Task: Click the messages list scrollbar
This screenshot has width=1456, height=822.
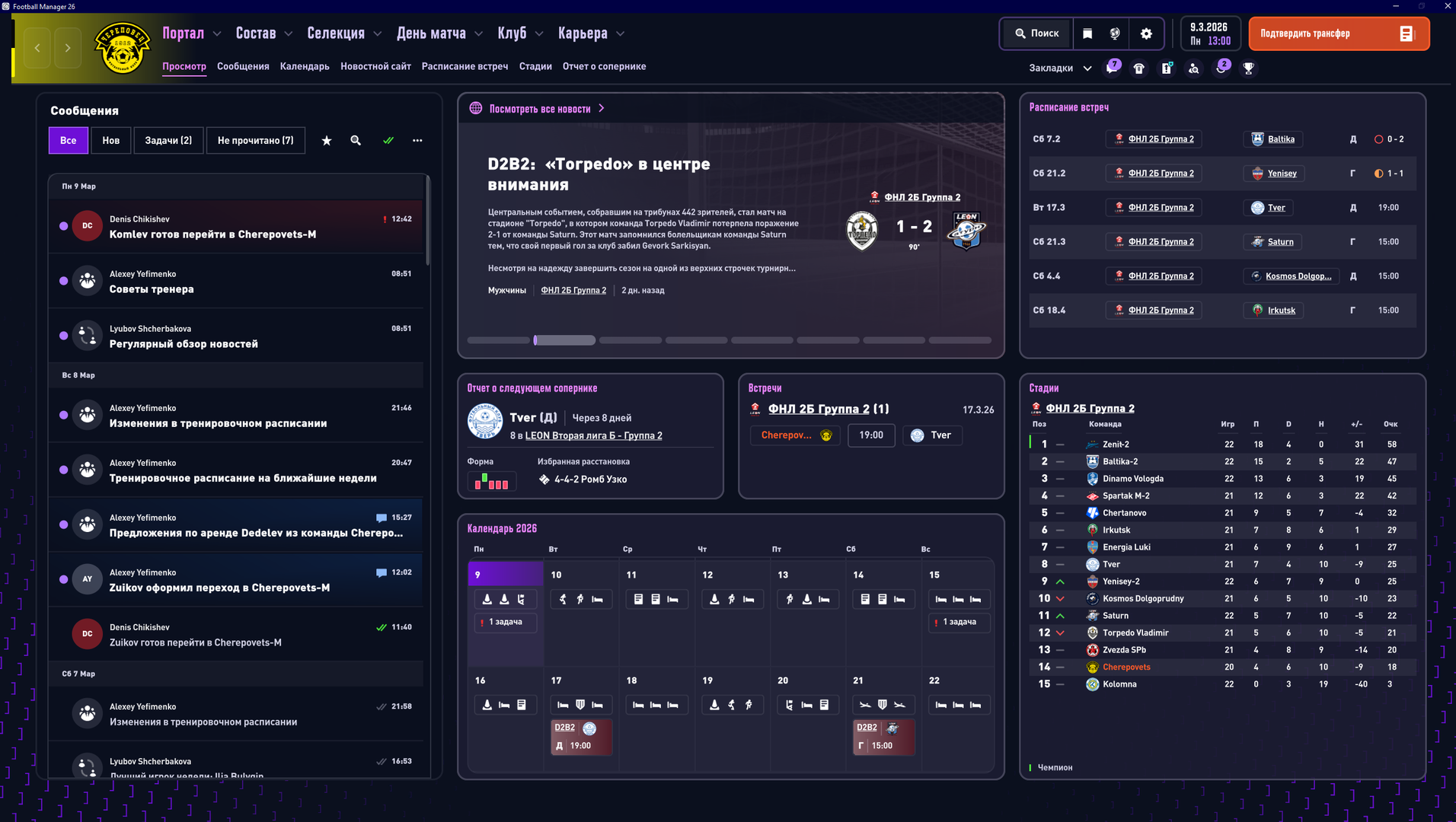Action: pyautogui.click(x=428, y=221)
